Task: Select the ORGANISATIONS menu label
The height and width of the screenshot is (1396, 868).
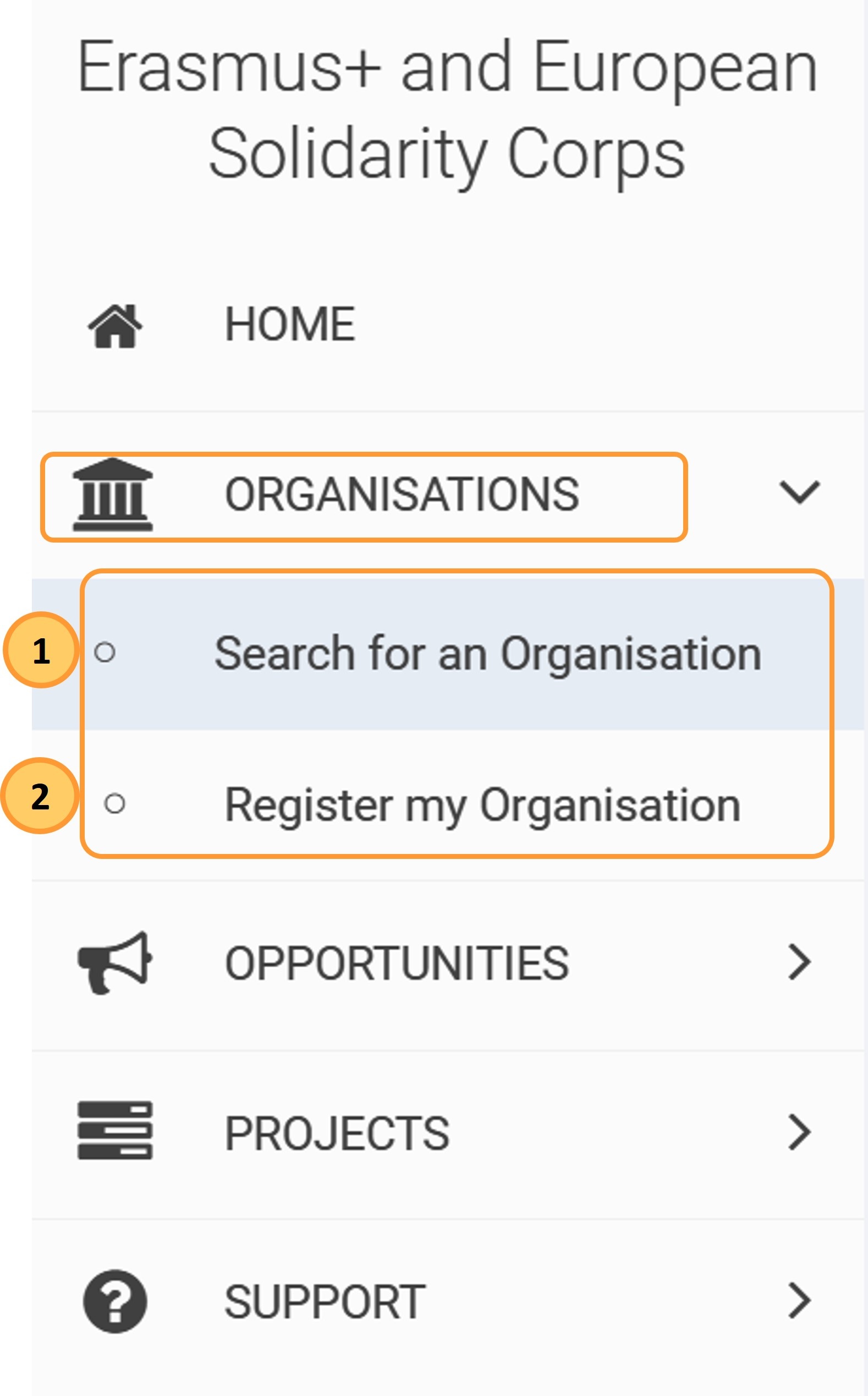Action: click(x=402, y=495)
